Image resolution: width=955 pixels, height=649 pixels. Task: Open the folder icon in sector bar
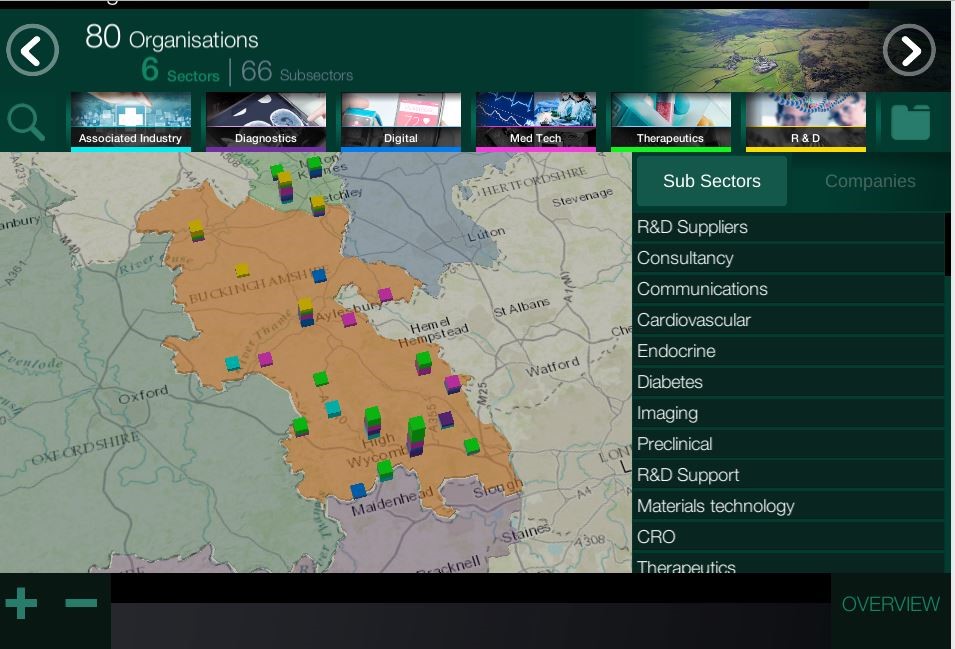pos(910,122)
